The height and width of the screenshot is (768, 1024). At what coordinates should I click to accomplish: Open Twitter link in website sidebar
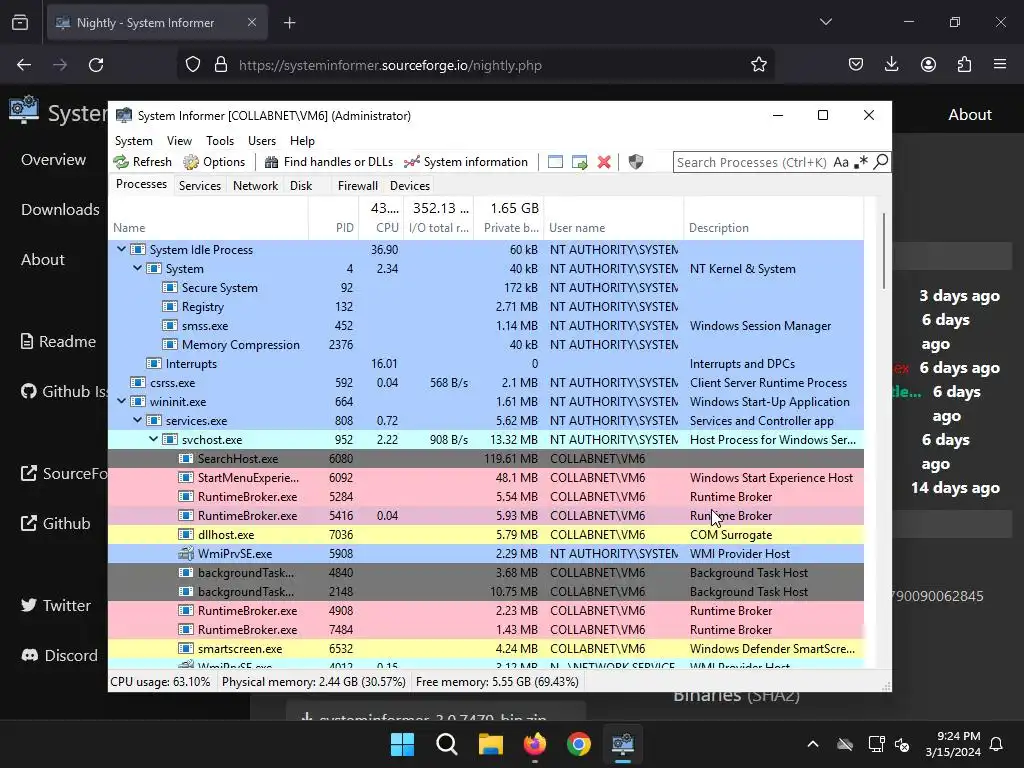56,605
